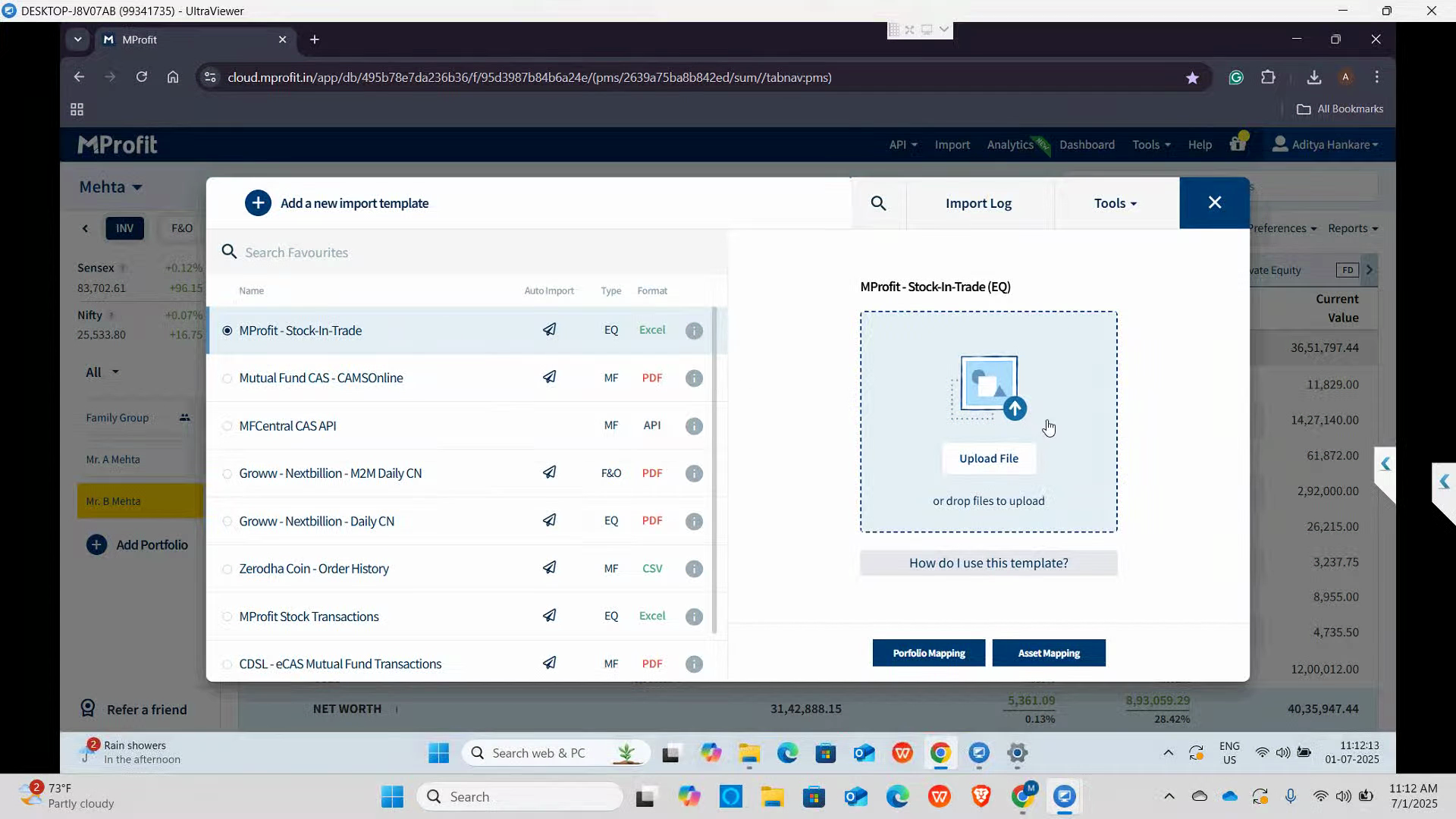The height and width of the screenshot is (819, 1456).
Task: Select Groww - Nextbillion - M2M Daily CN radio button
Action: coord(227,474)
